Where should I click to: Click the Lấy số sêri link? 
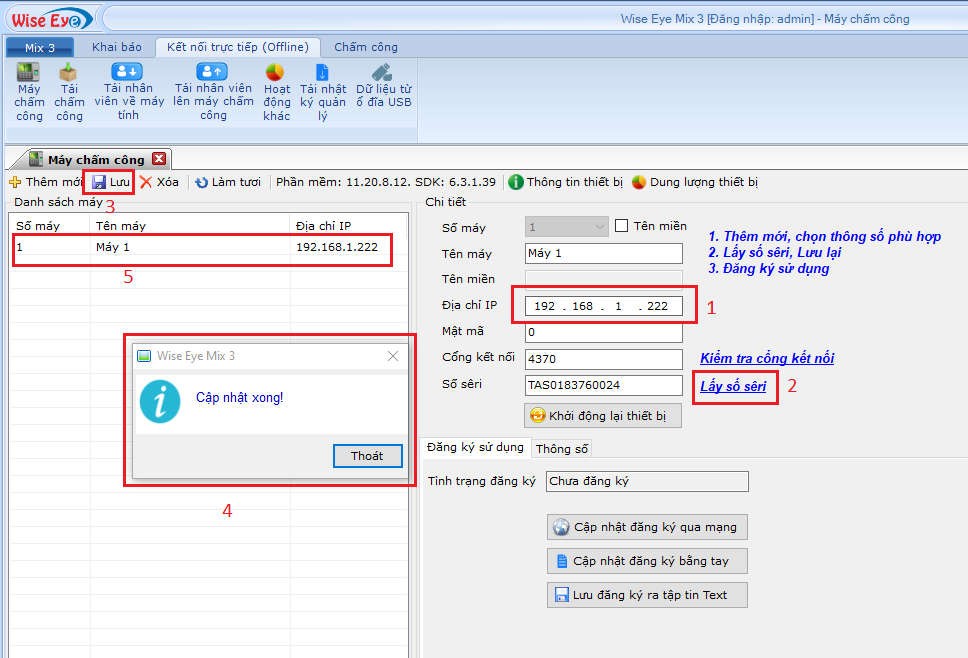pyautogui.click(x=733, y=386)
